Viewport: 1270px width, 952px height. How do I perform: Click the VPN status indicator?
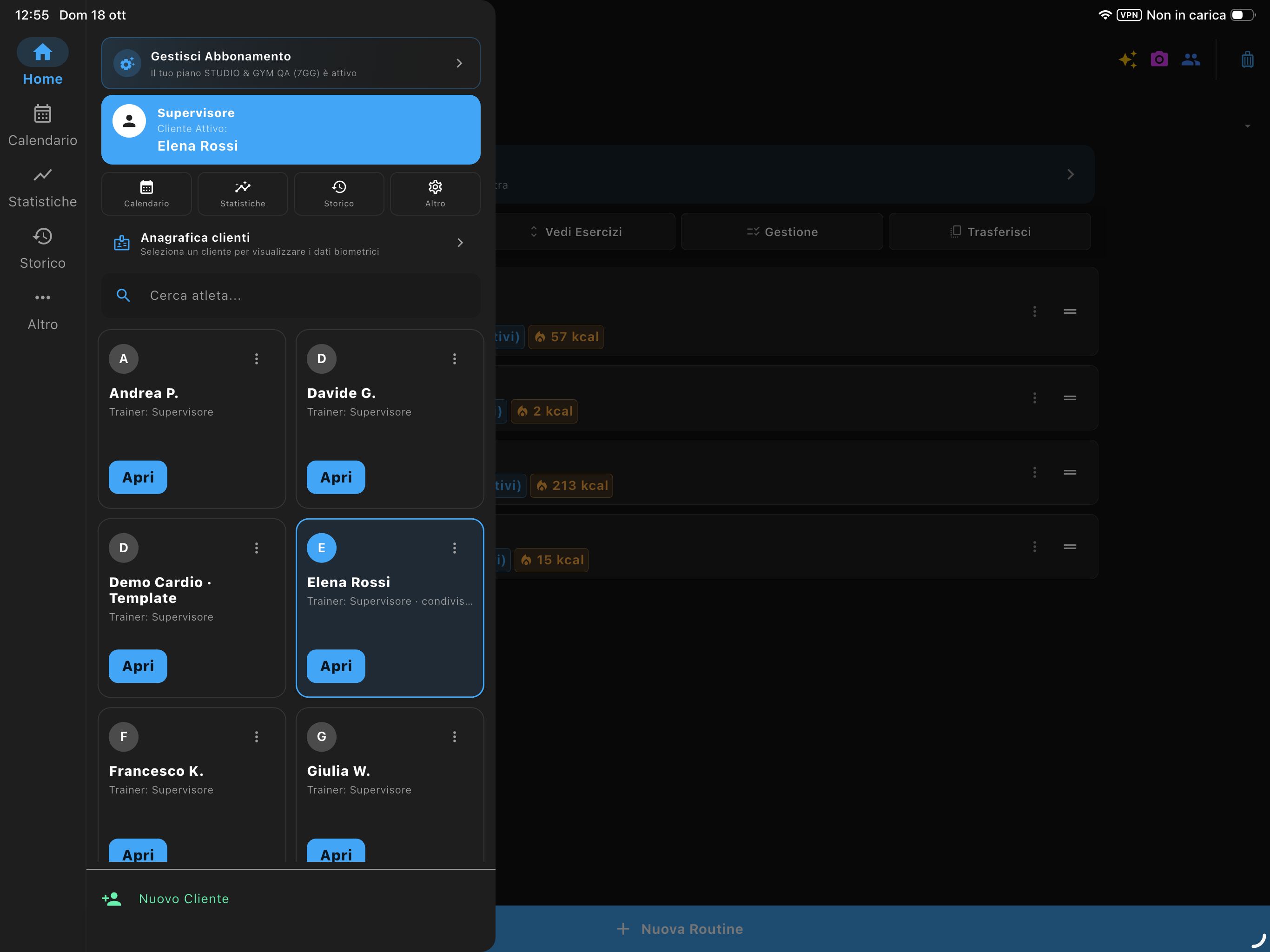1129,15
